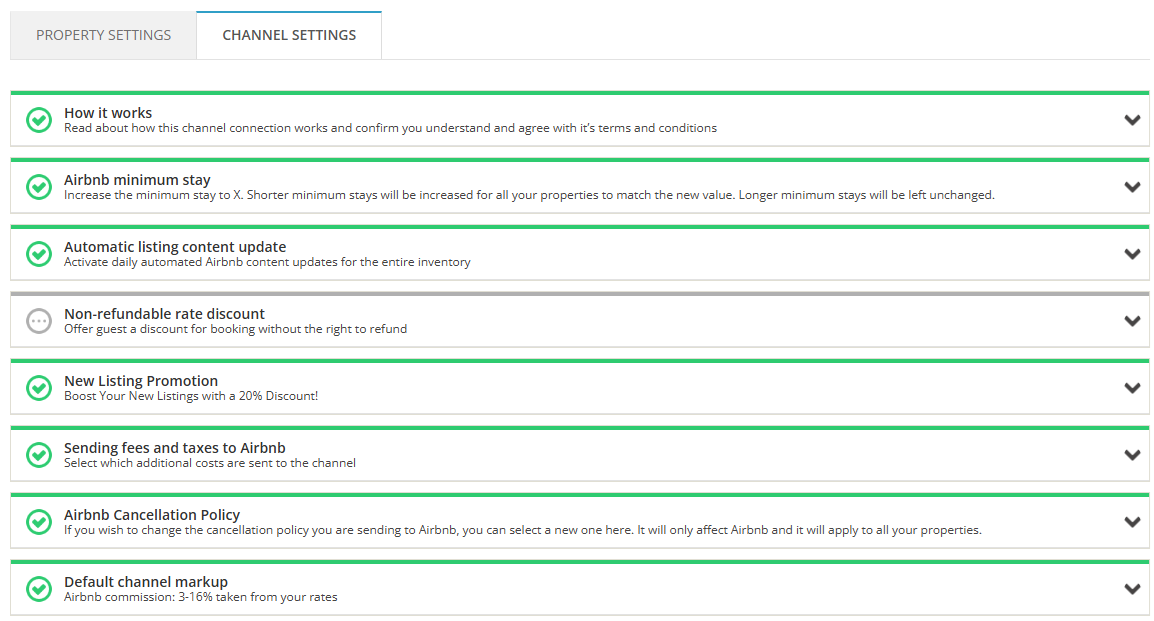
Task: Expand the Airbnb Cancellation Policy chevron
Action: click(x=1132, y=522)
